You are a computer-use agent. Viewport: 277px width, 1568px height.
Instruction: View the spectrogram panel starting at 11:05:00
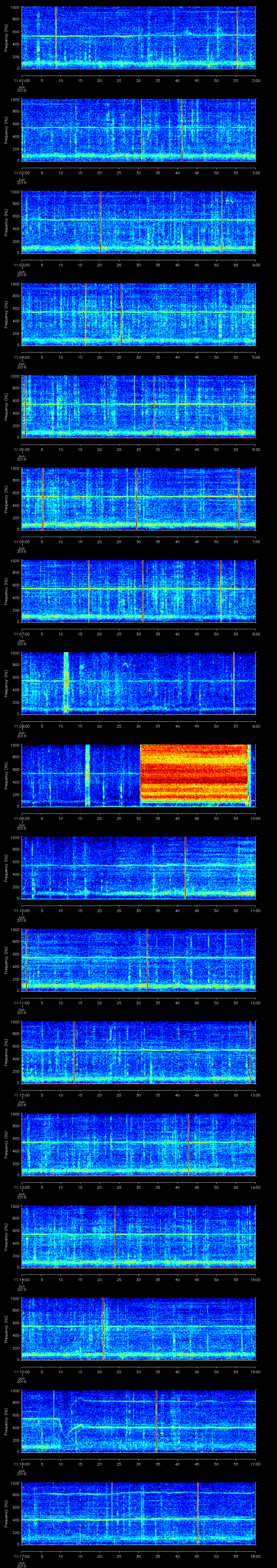[x=139, y=407]
